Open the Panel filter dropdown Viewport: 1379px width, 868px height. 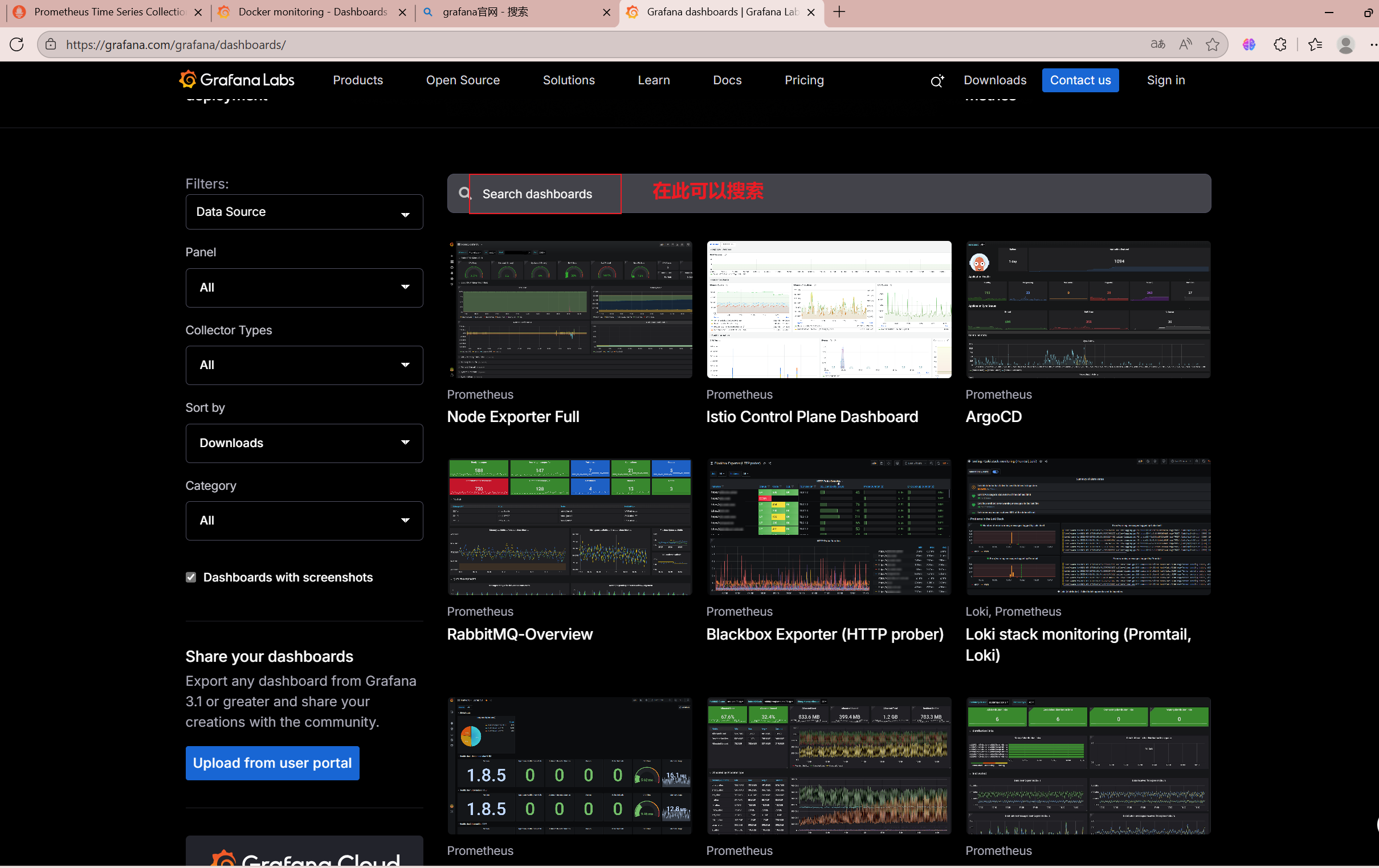click(304, 288)
